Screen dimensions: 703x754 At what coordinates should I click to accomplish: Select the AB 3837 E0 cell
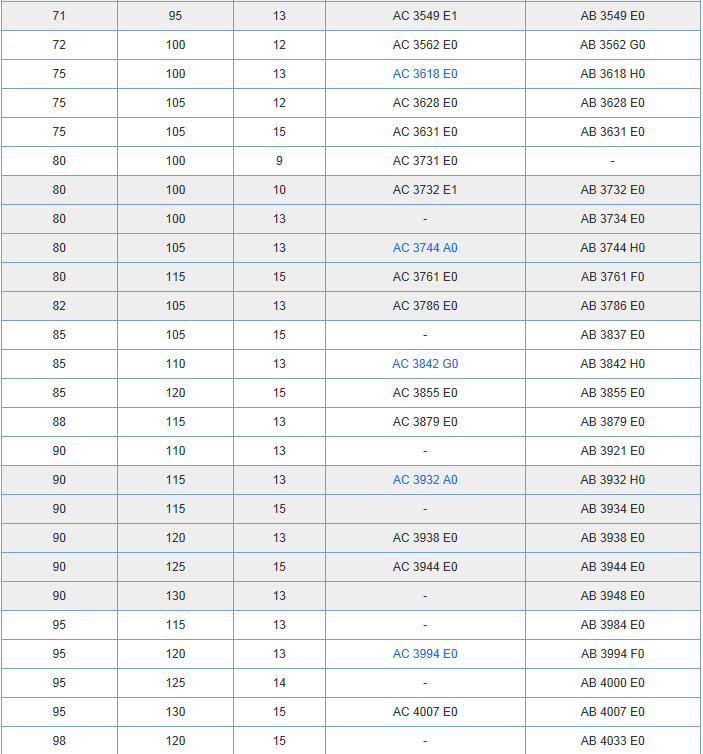pos(612,335)
